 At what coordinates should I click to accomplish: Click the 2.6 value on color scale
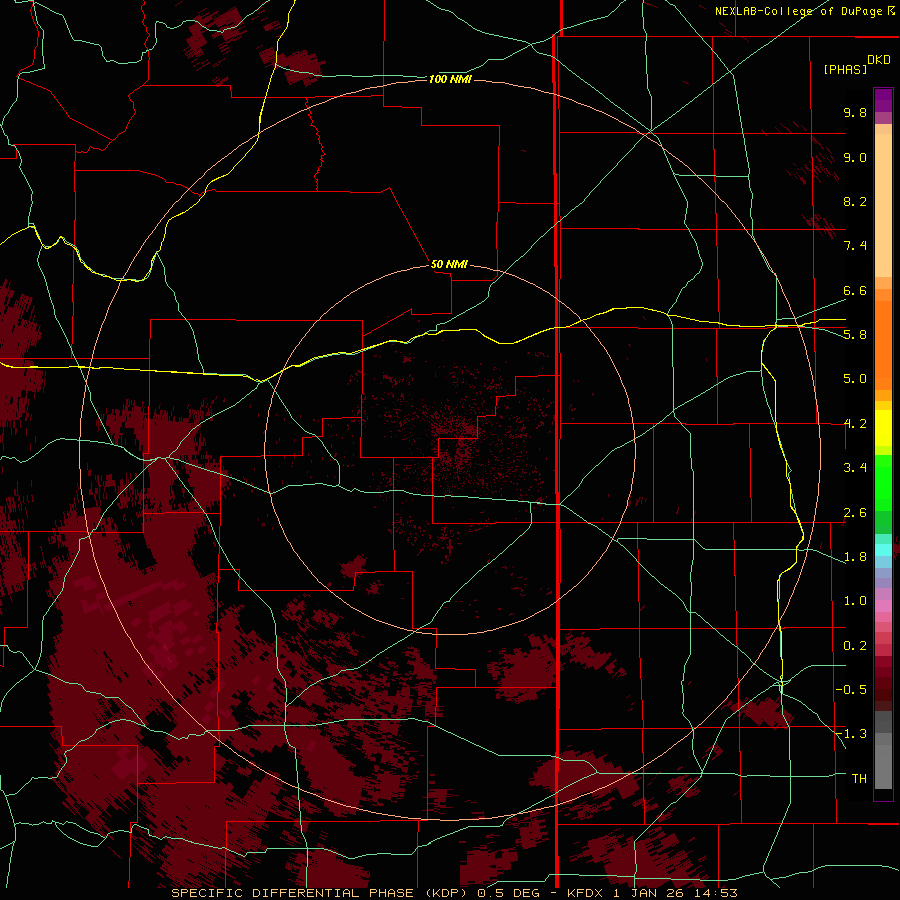click(x=855, y=513)
